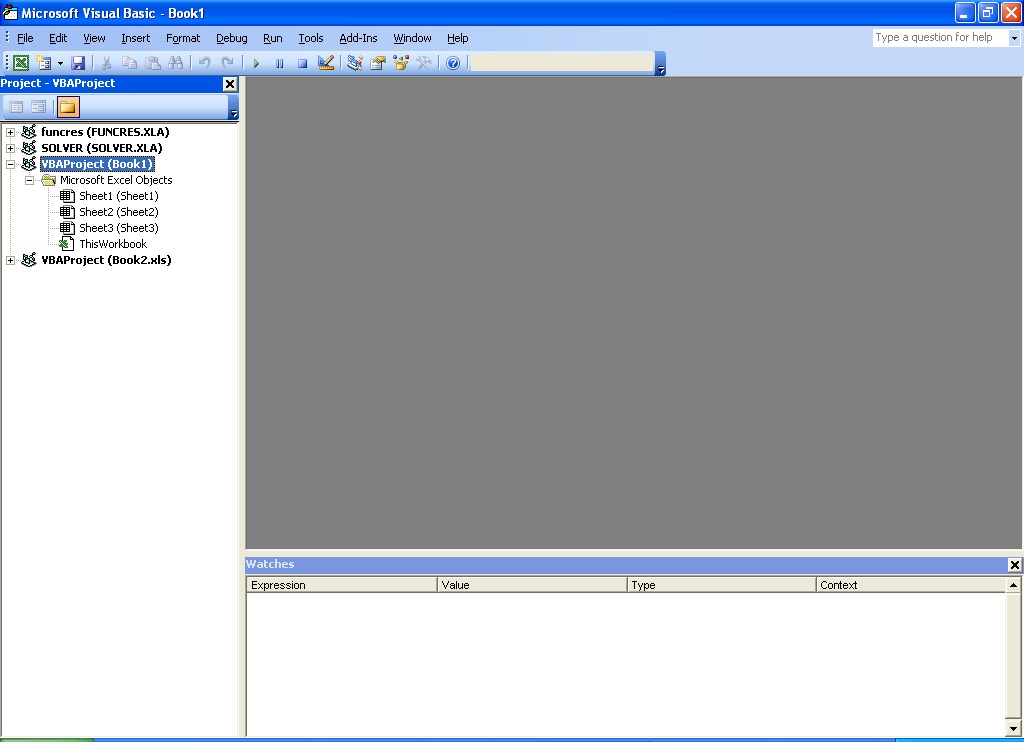Click the Value column header in Watches
The width and height of the screenshot is (1024, 742).
pos(532,585)
